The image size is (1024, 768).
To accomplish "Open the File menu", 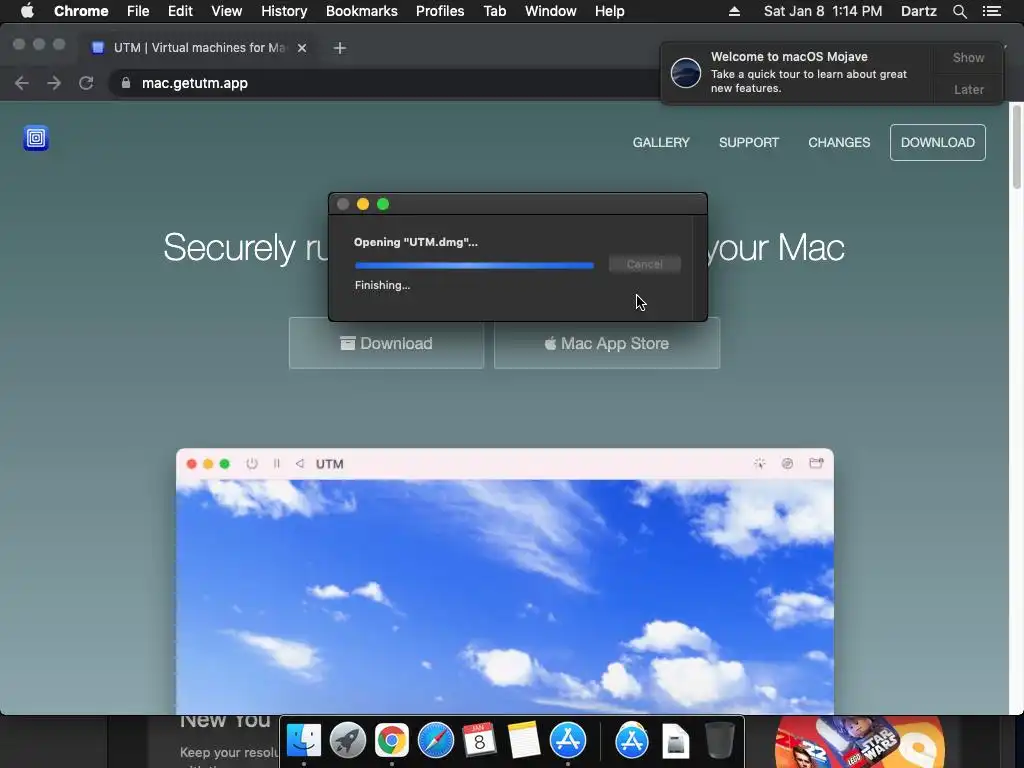I will pos(138,11).
